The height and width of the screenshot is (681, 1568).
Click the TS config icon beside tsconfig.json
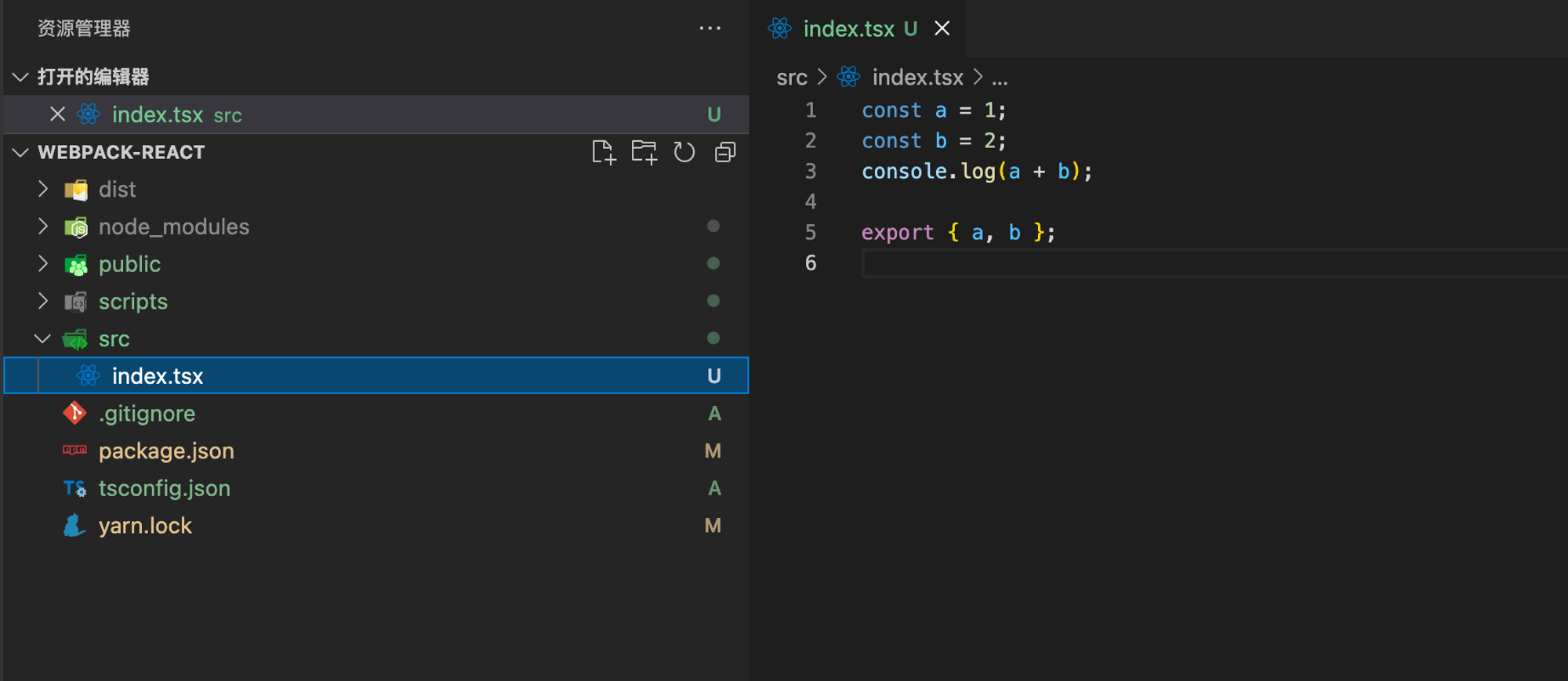pos(74,488)
